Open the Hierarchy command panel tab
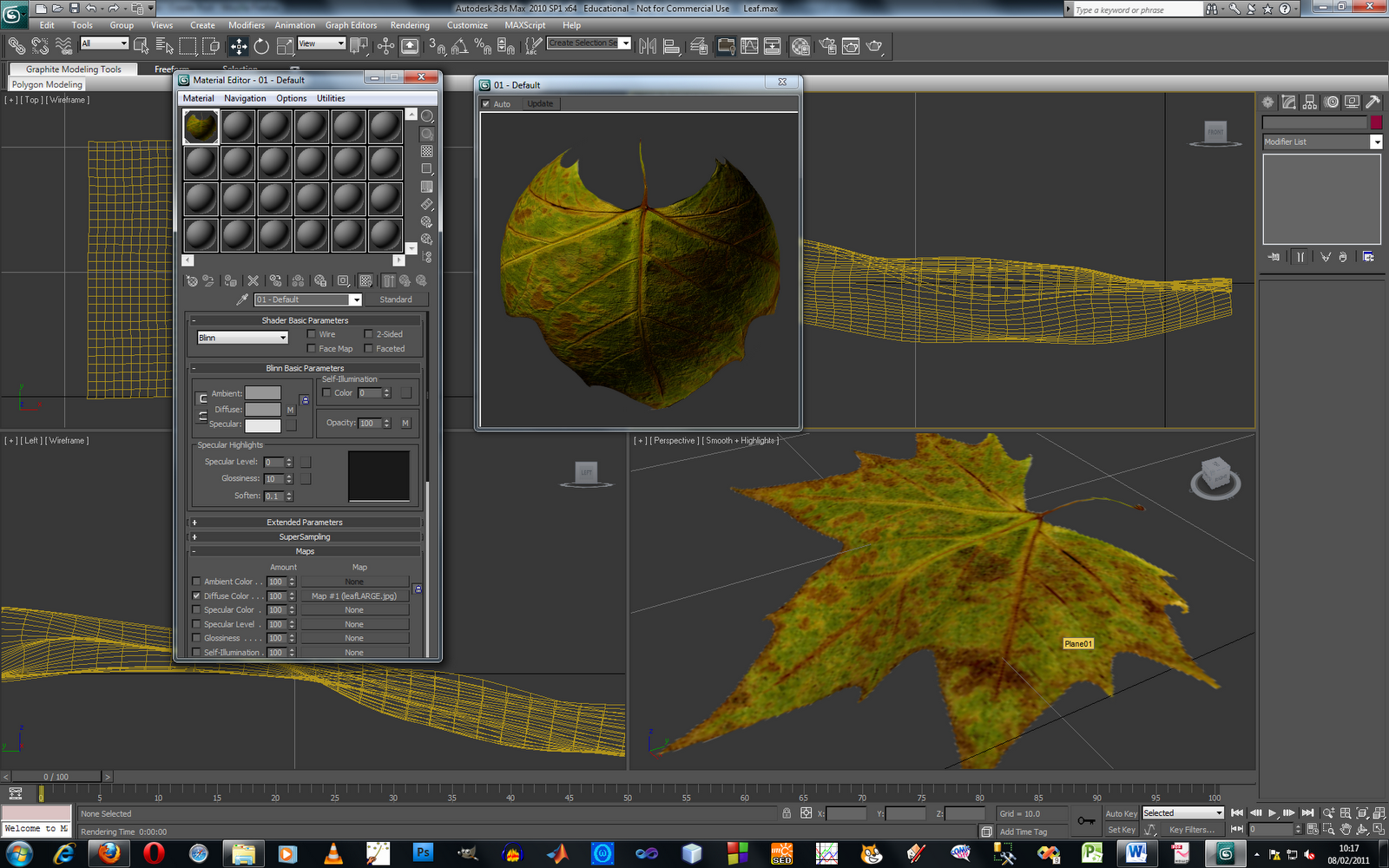Image resolution: width=1389 pixels, height=868 pixels. (x=1310, y=102)
